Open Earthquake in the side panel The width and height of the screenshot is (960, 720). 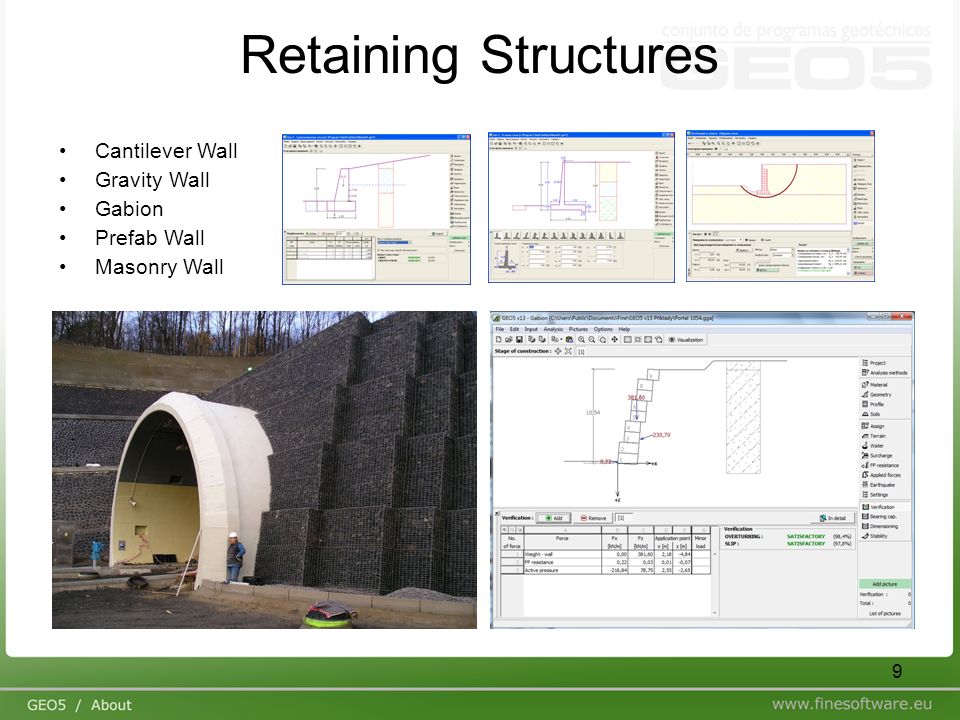pos(878,485)
